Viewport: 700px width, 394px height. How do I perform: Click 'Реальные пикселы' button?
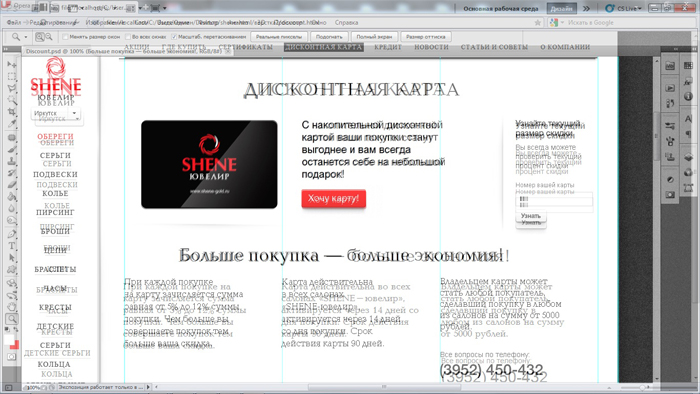[279, 37]
